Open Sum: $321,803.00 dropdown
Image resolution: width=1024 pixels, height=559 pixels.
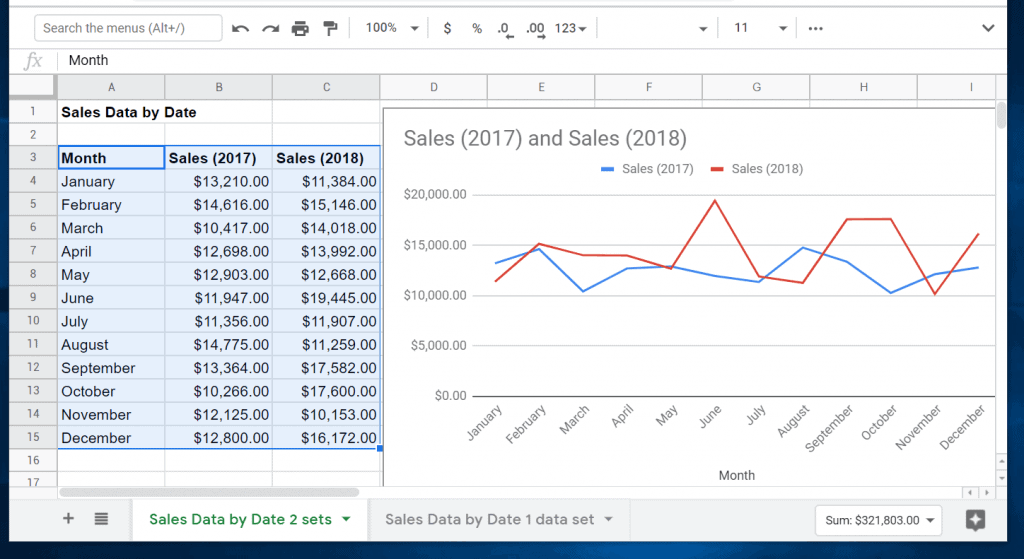click(x=878, y=520)
